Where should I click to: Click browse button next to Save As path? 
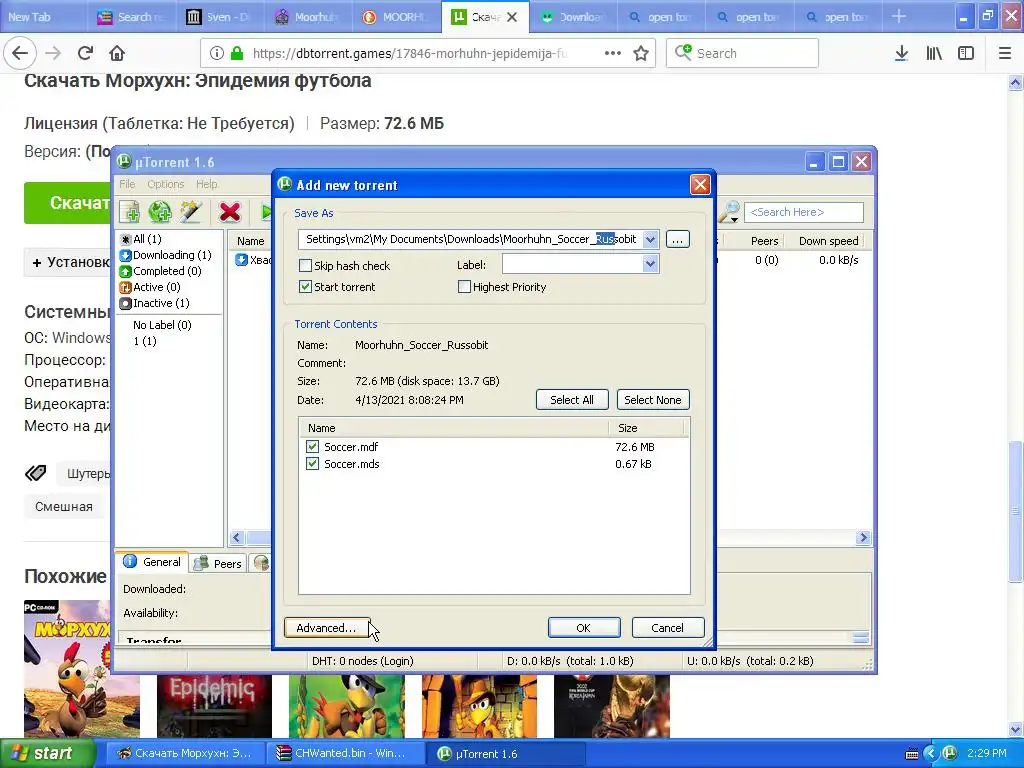pyautogui.click(x=677, y=240)
